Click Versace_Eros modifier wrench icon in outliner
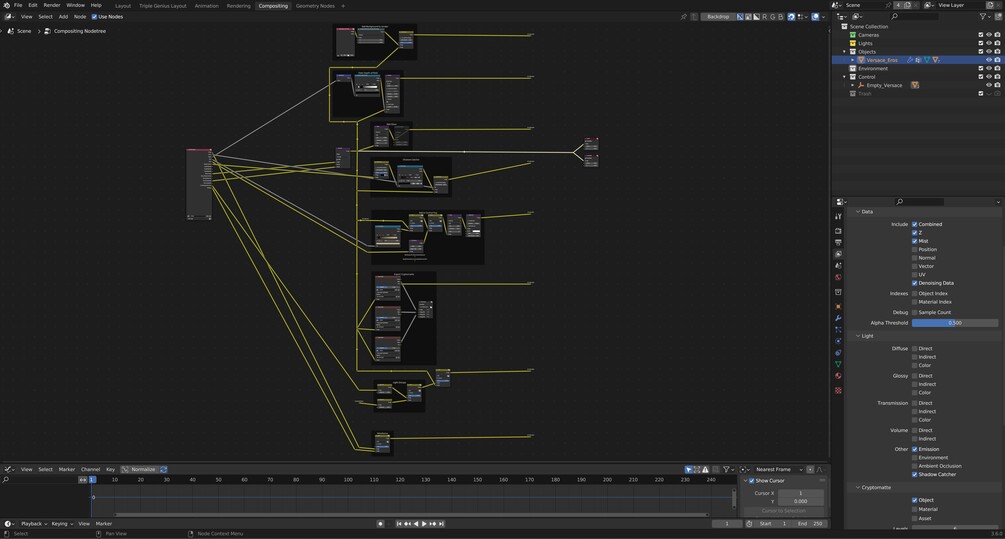 tap(909, 60)
